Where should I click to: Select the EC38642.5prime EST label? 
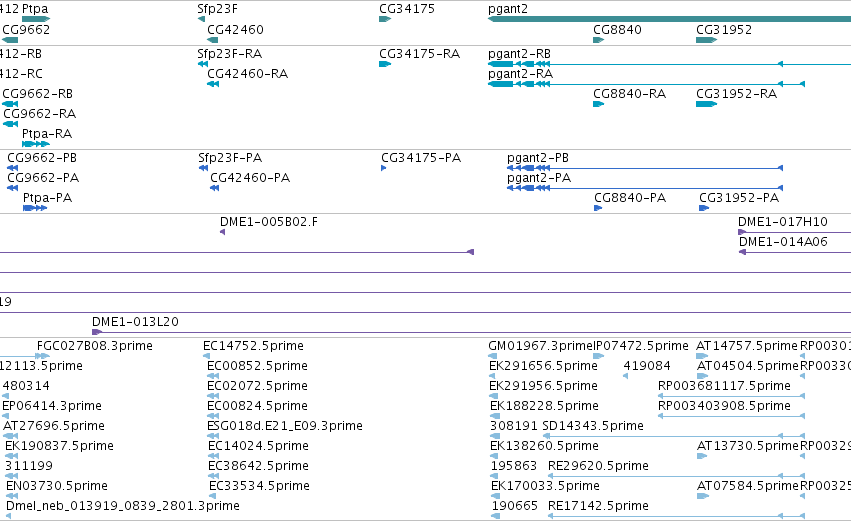pos(258,466)
